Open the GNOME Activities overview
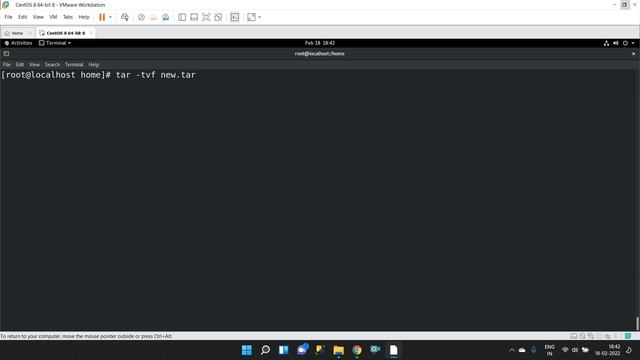 click(x=18, y=43)
